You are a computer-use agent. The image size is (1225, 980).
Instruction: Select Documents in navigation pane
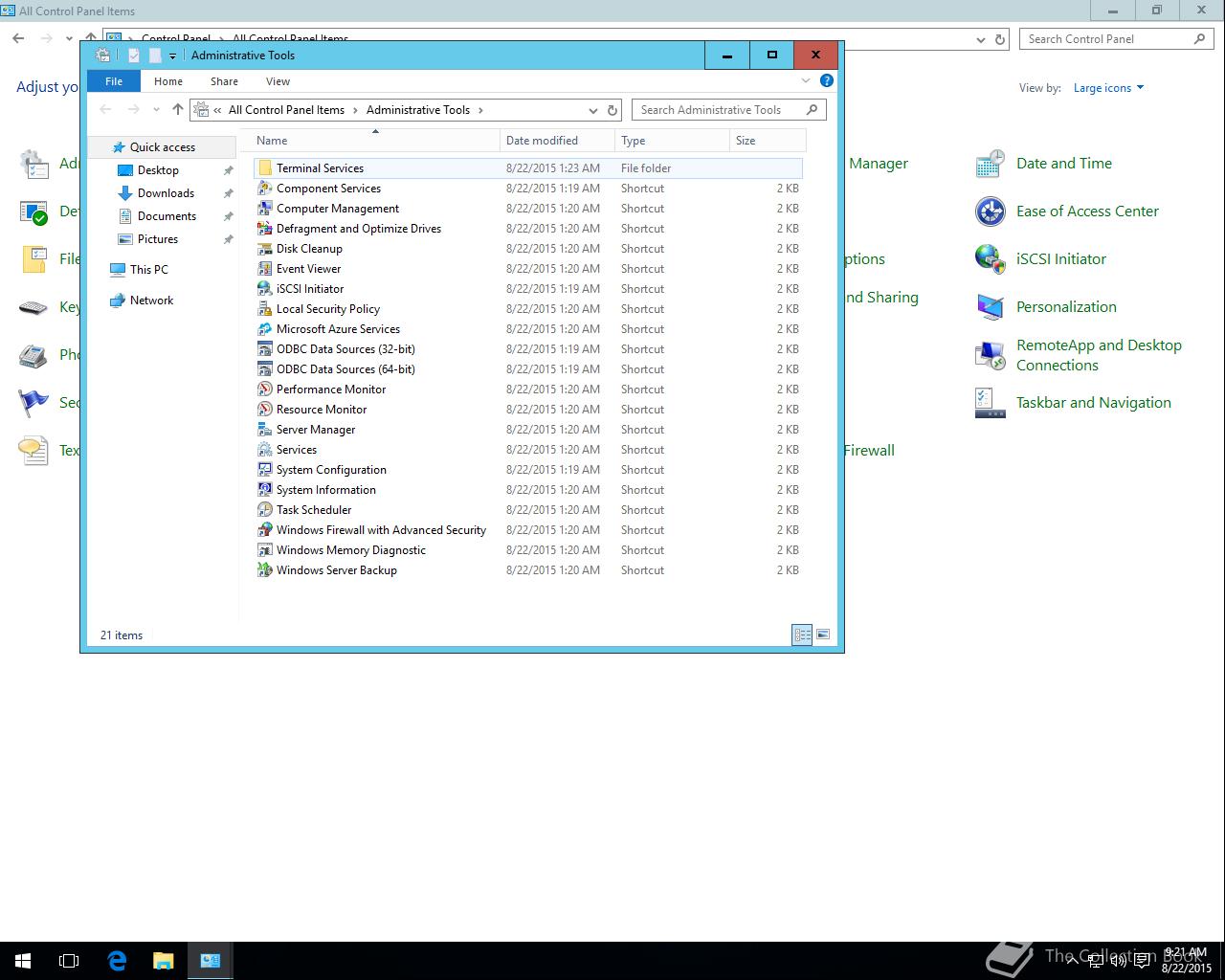tap(167, 216)
